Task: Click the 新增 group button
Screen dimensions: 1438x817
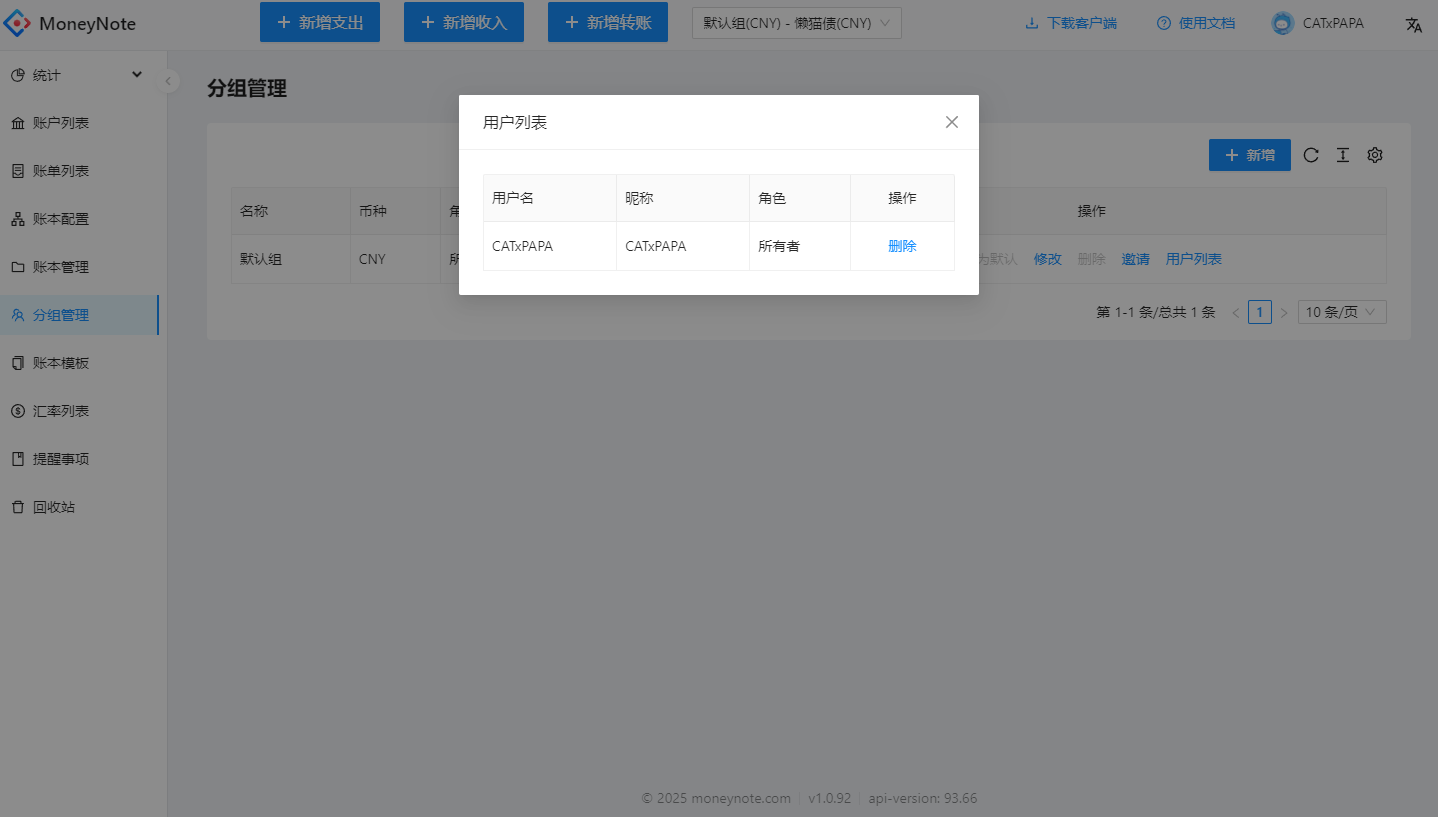Action: [1250, 155]
